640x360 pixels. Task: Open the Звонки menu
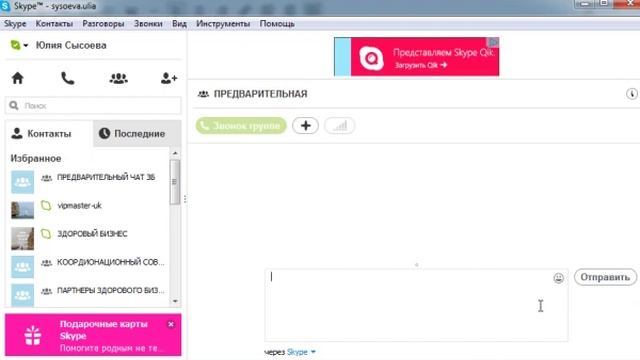(148, 24)
